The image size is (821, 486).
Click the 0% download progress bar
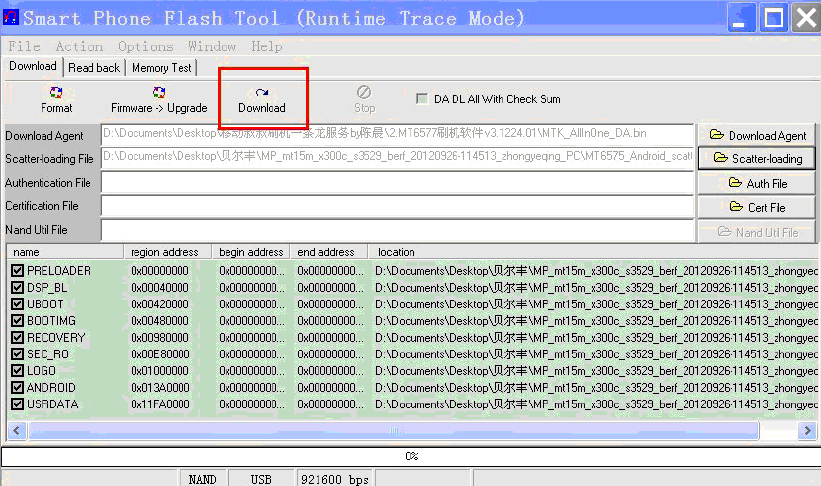(410, 456)
